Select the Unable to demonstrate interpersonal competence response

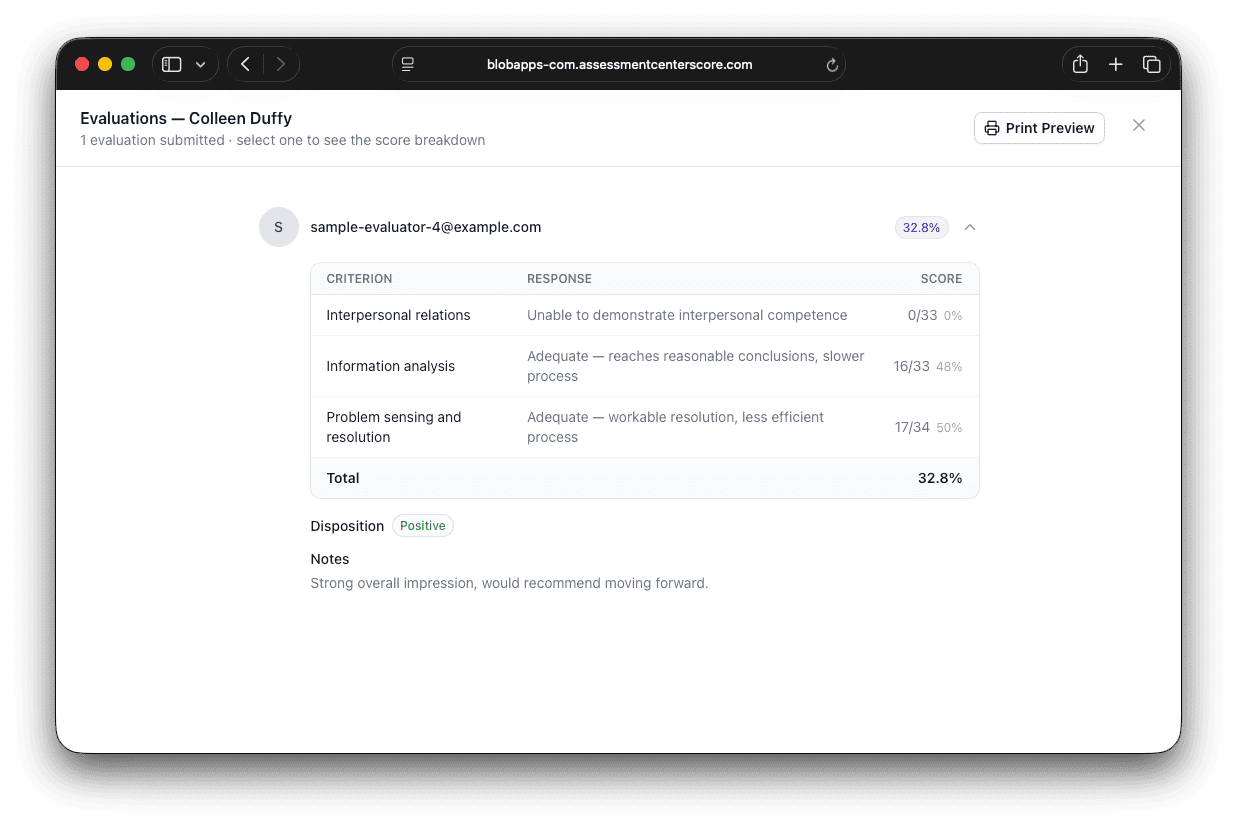pyautogui.click(x=687, y=315)
